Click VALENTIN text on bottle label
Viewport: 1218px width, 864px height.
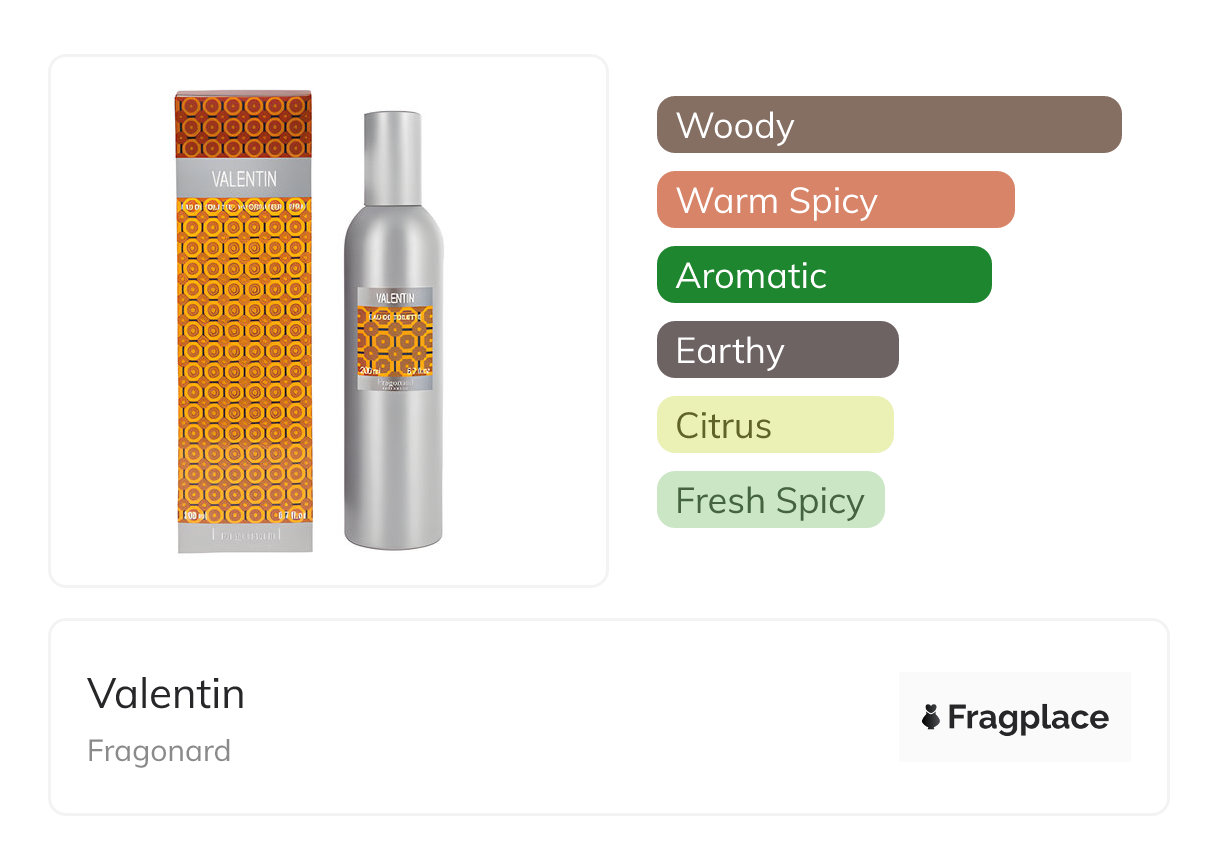[395, 297]
